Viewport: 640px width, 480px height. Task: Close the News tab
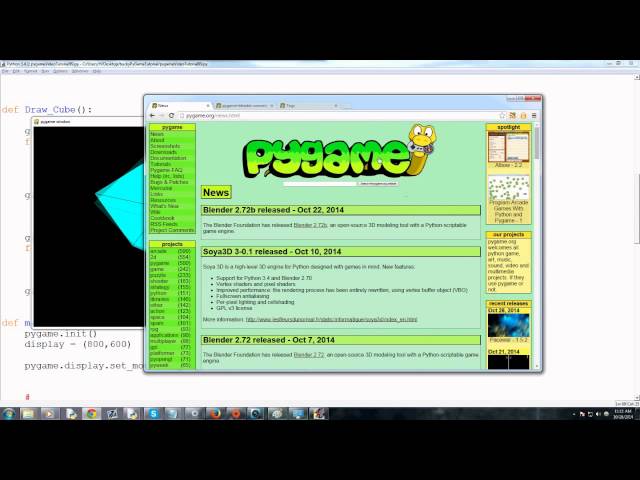[x=208, y=106]
